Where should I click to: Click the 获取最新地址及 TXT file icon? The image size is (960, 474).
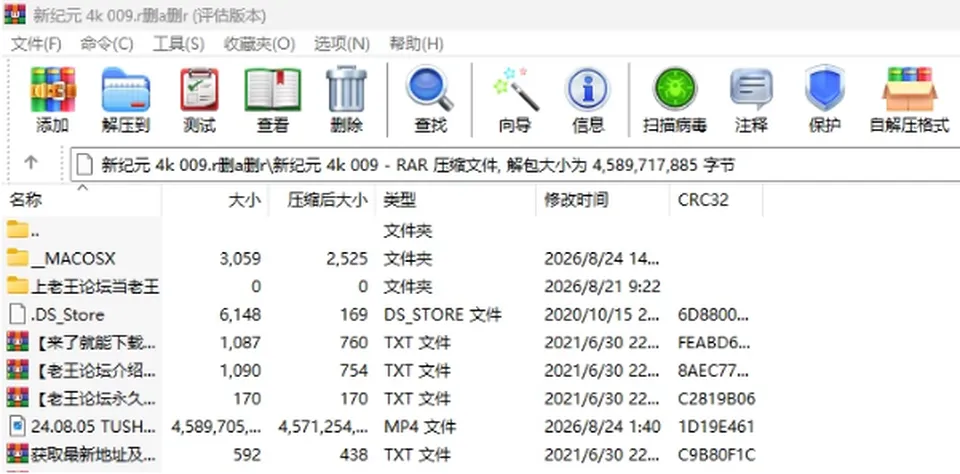18,454
